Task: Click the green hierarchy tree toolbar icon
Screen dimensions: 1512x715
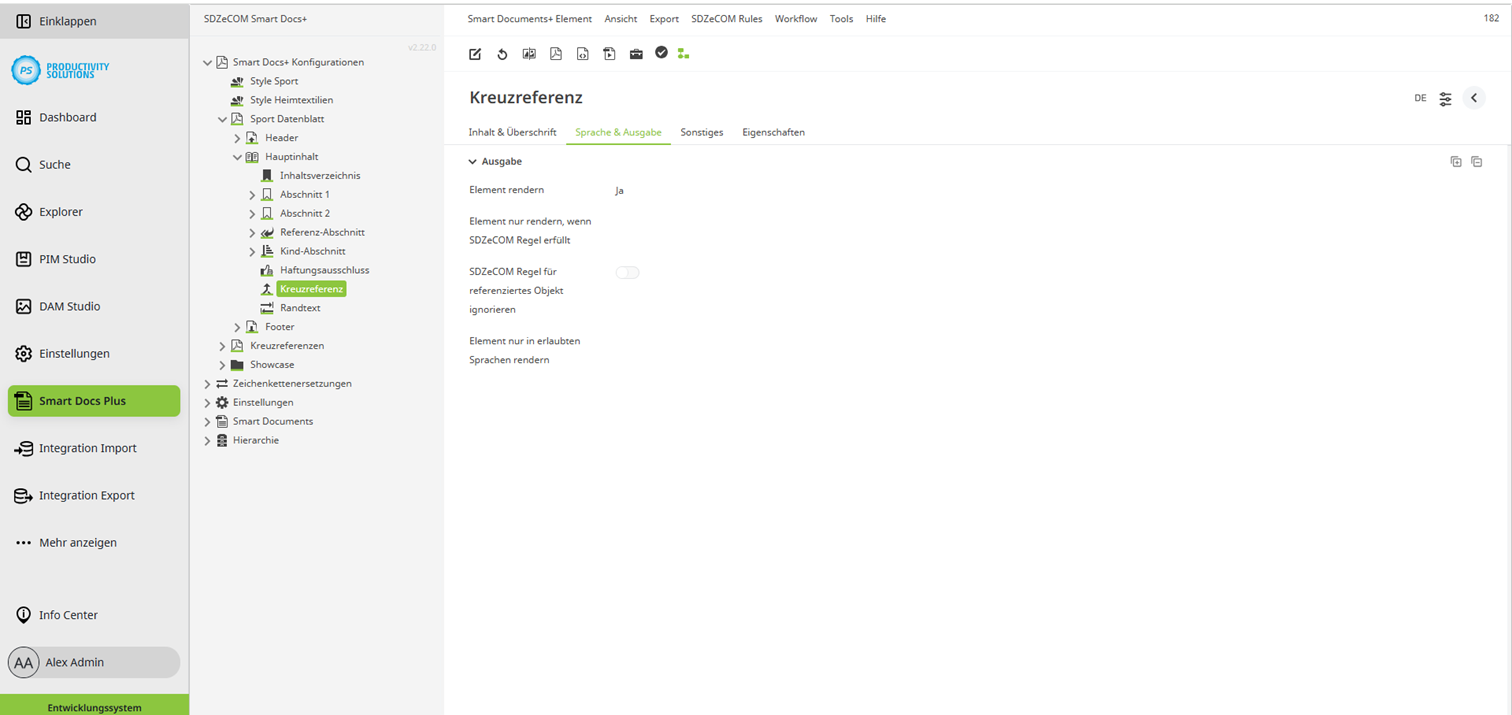Action: coord(683,54)
